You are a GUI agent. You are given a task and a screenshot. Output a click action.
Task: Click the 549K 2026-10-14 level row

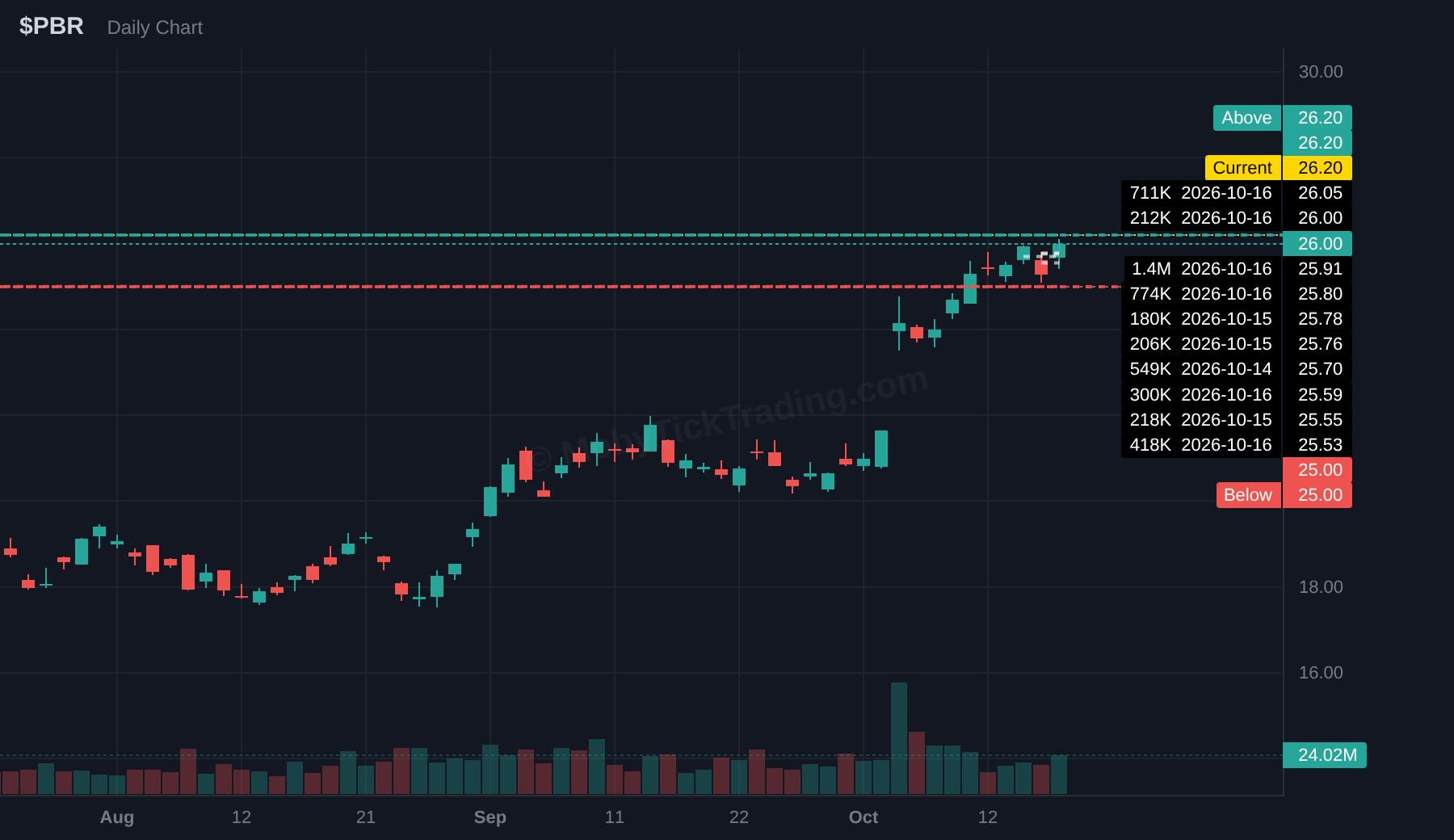1237,369
